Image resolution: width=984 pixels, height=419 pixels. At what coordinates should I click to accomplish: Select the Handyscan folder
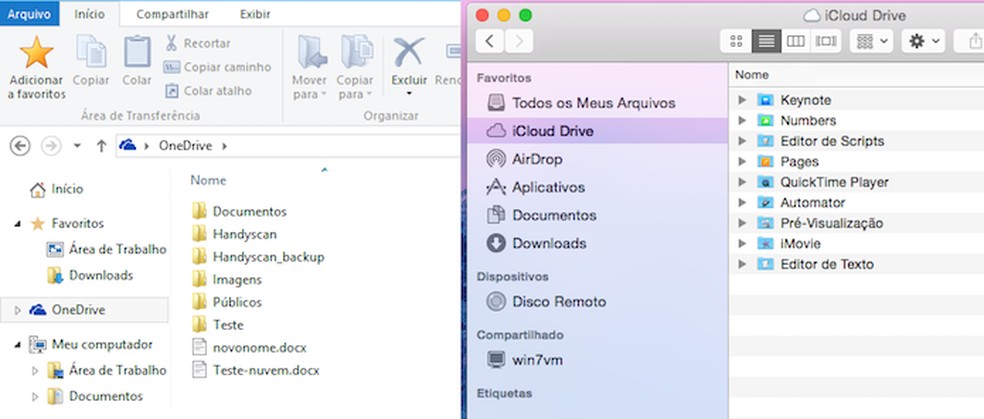click(234, 234)
